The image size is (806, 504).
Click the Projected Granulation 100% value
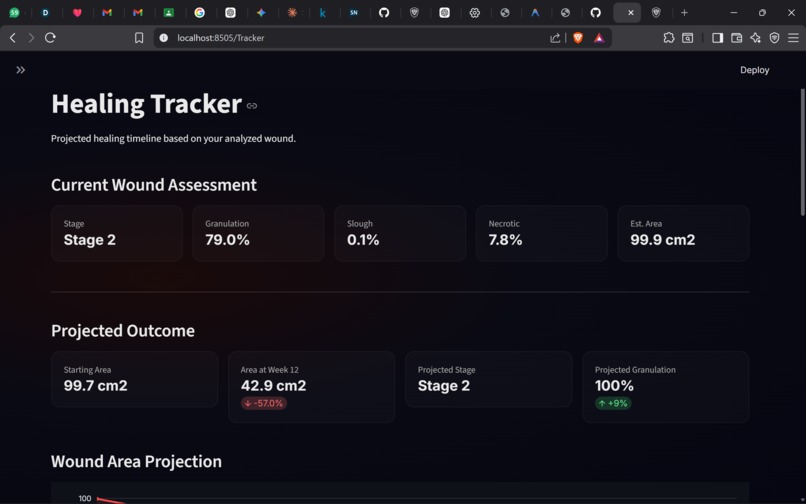pyautogui.click(x=614, y=386)
